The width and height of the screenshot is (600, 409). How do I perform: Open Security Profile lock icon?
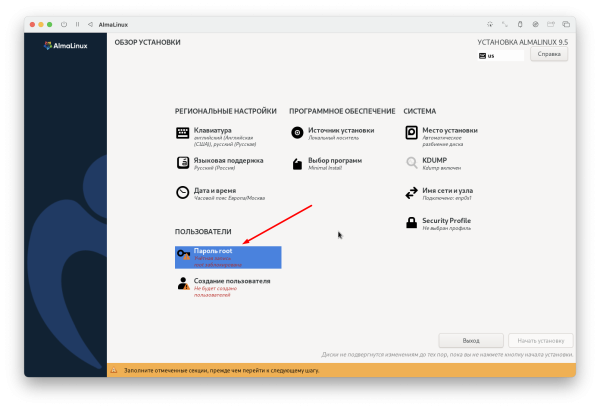(411, 223)
